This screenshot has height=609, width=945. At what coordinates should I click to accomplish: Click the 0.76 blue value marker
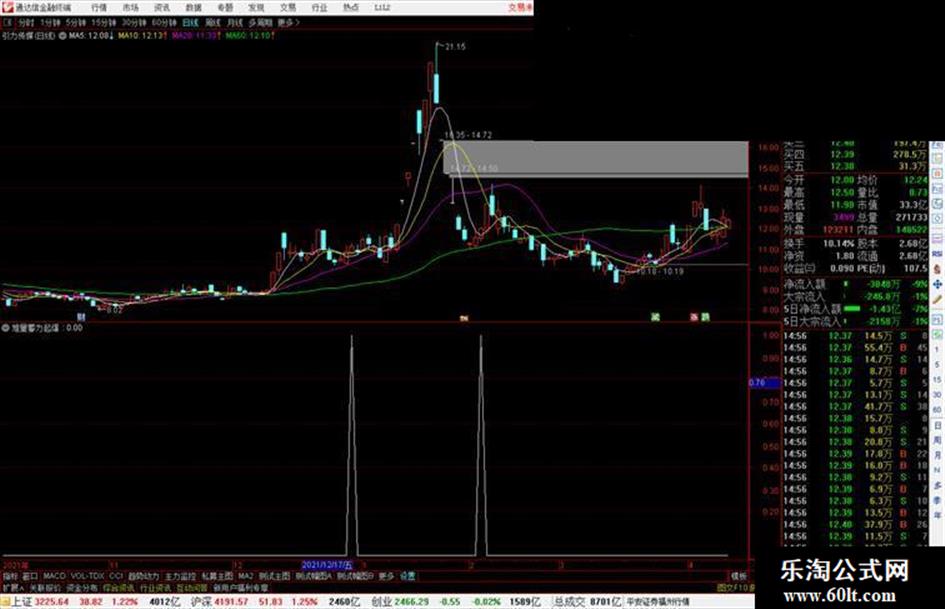(764, 382)
